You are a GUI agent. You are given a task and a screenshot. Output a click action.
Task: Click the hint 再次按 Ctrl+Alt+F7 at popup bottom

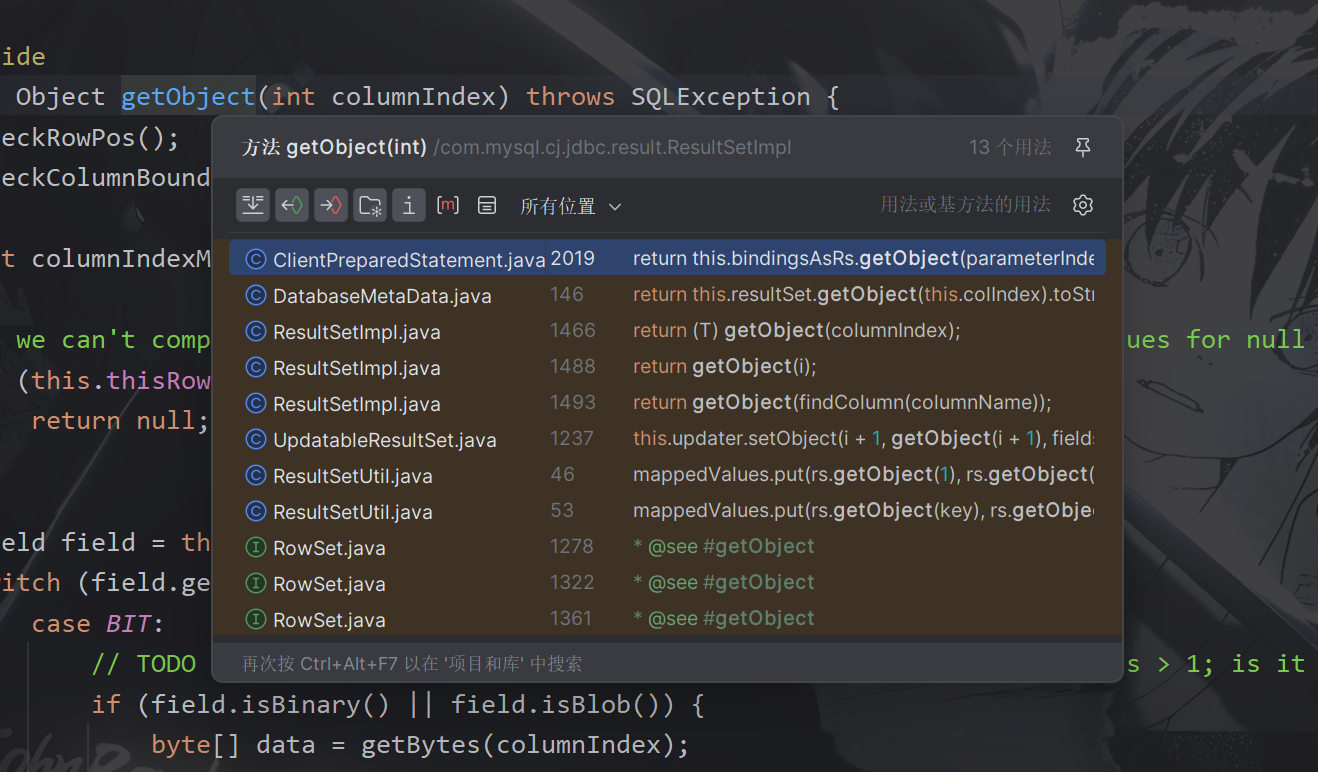point(413,664)
